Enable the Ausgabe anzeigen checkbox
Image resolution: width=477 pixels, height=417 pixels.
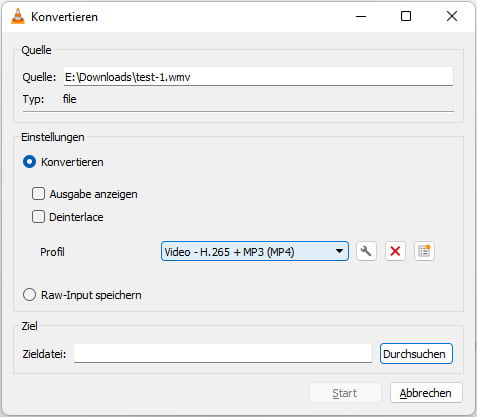[x=38, y=194]
